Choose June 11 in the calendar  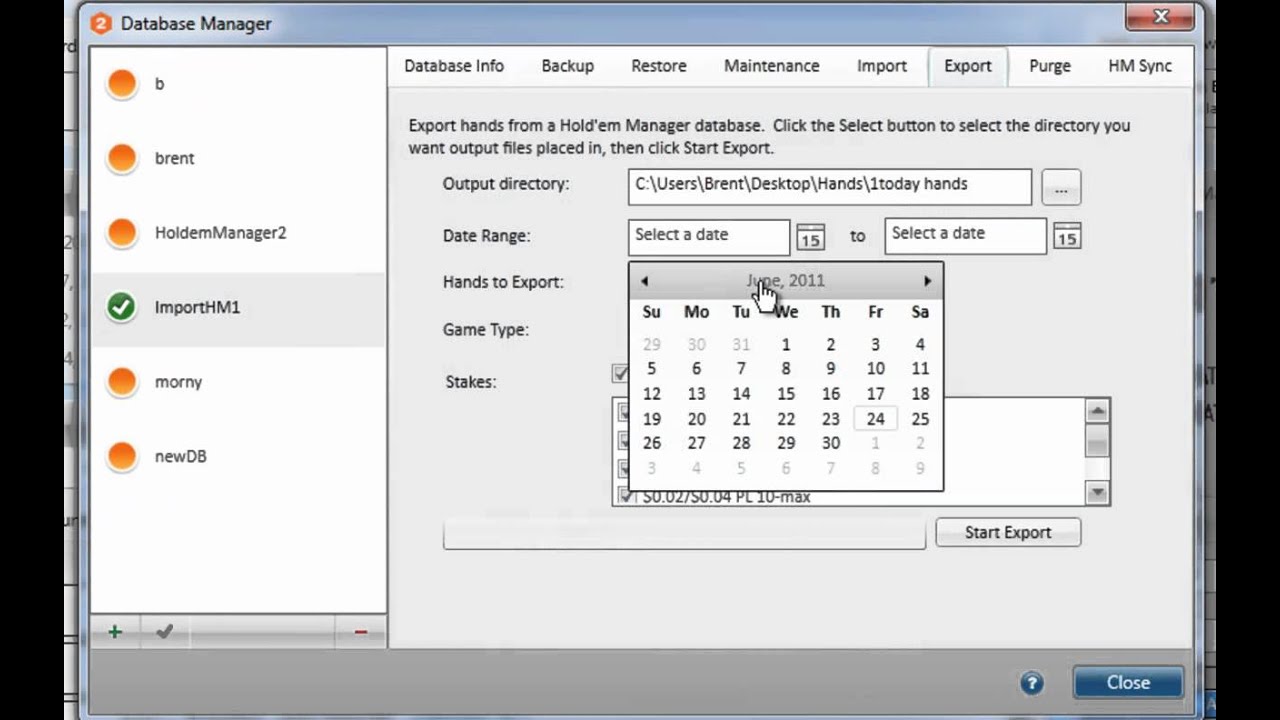[x=920, y=369]
